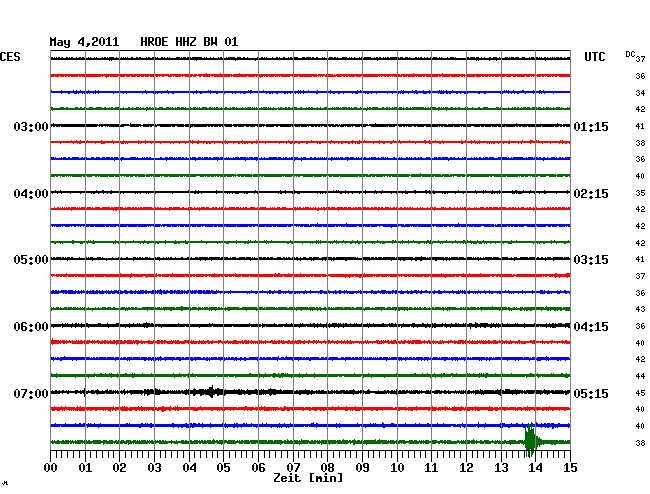
Task: Click DC value 36 on the 06:00 row
Action: click(640, 326)
